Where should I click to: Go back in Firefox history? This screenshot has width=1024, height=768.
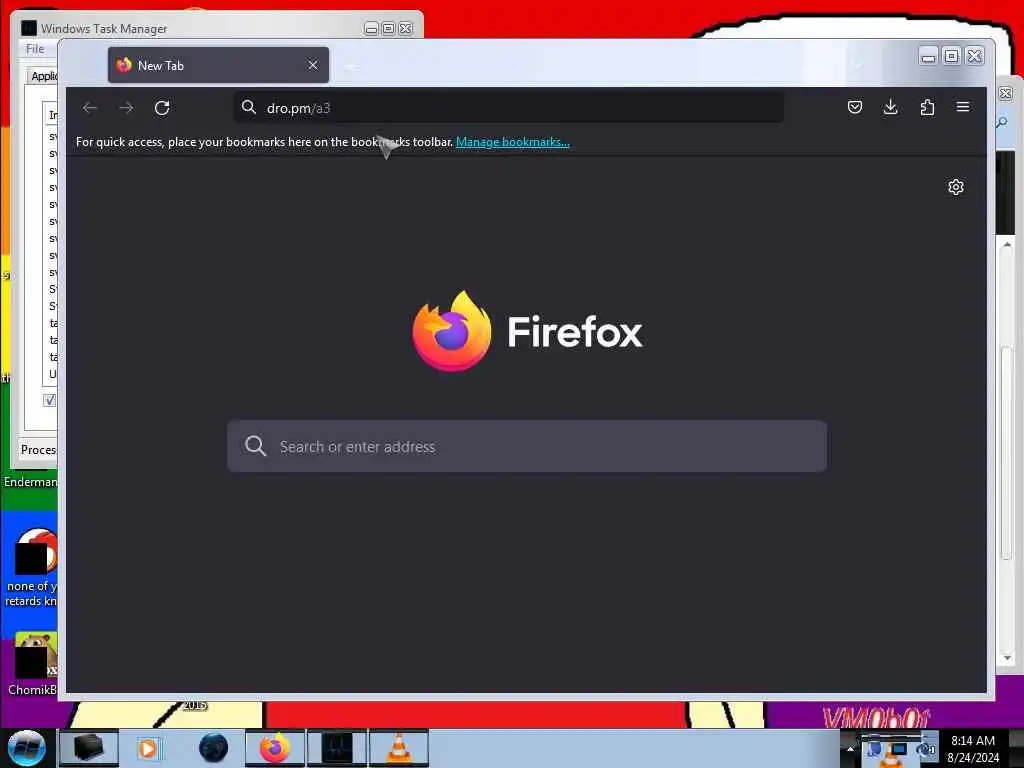[x=90, y=108]
